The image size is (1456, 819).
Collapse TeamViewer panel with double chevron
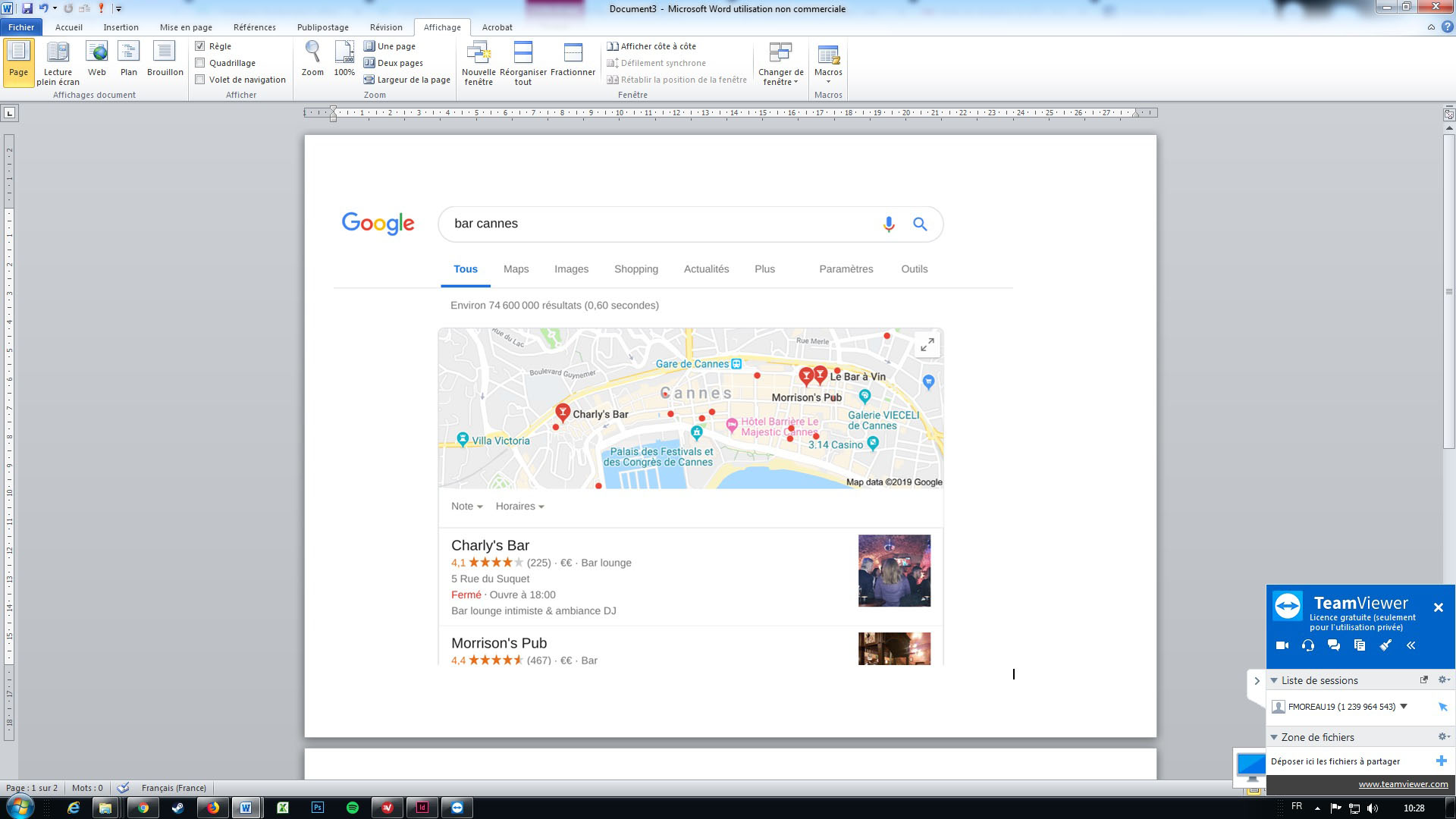[1411, 645]
